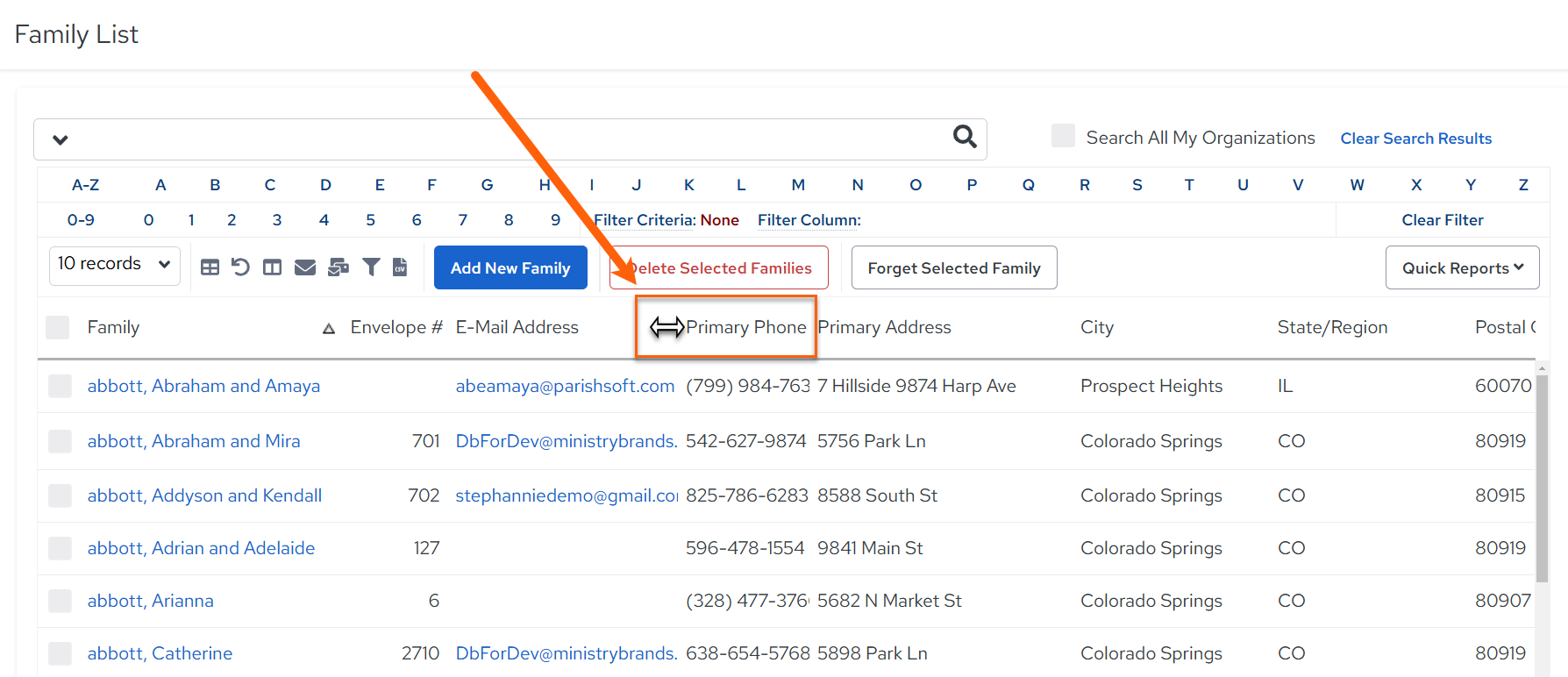Image resolution: width=1568 pixels, height=677 pixels.
Task: Click the mail merge envelopes icon
Action: pos(339,267)
